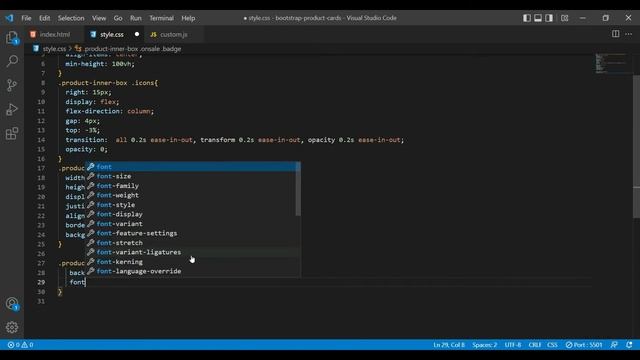Click the editor vertical scrollbar
Viewport: 640px width, 360px height.
(637, 147)
